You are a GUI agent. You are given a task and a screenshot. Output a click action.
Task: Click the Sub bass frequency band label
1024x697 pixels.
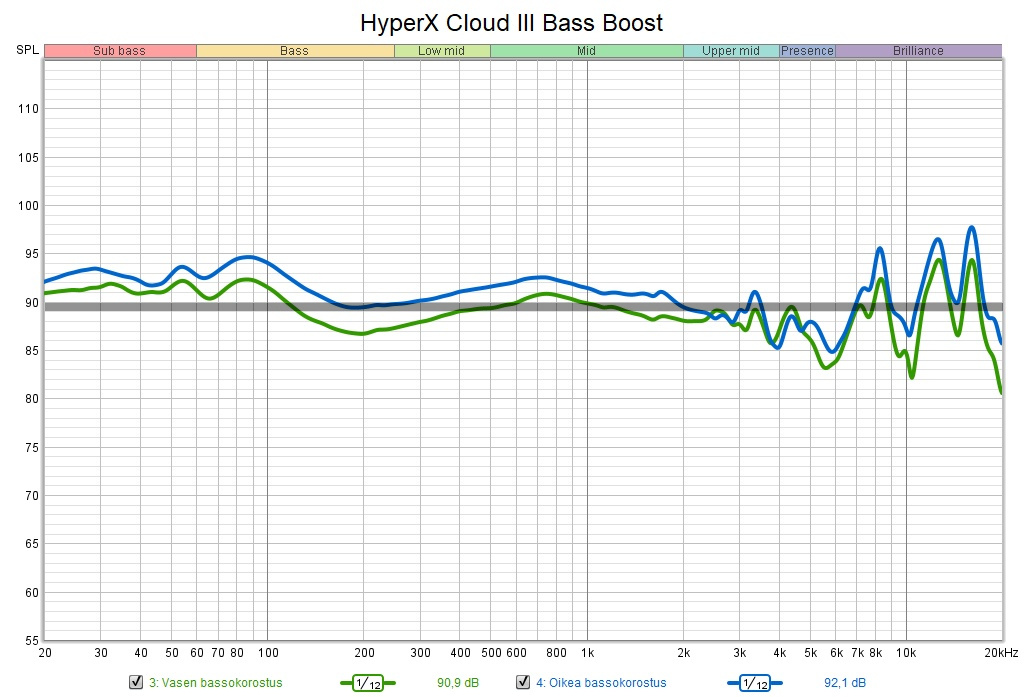pos(120,51)
